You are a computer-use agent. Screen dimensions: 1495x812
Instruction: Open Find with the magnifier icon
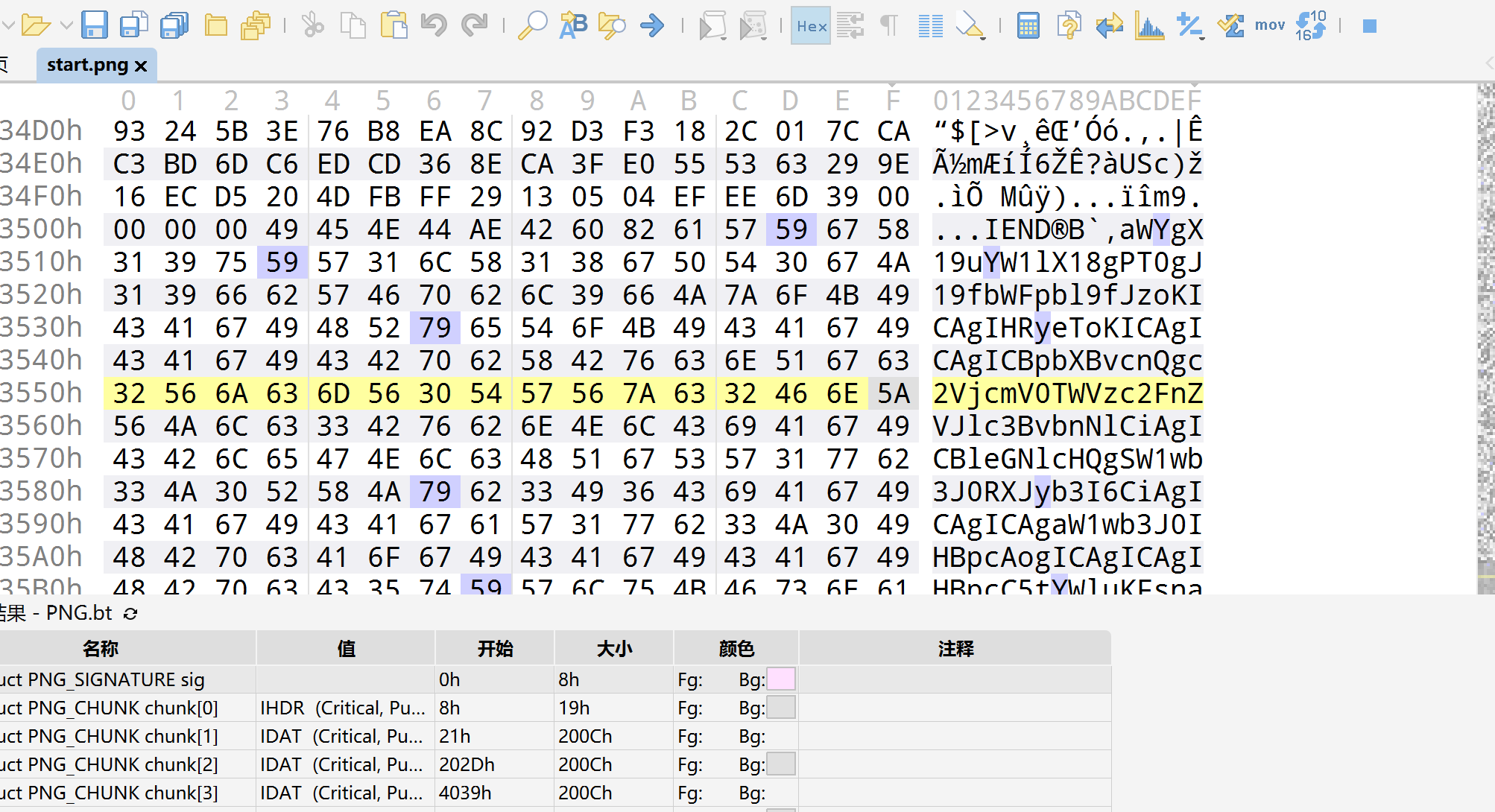coord(532,26)
